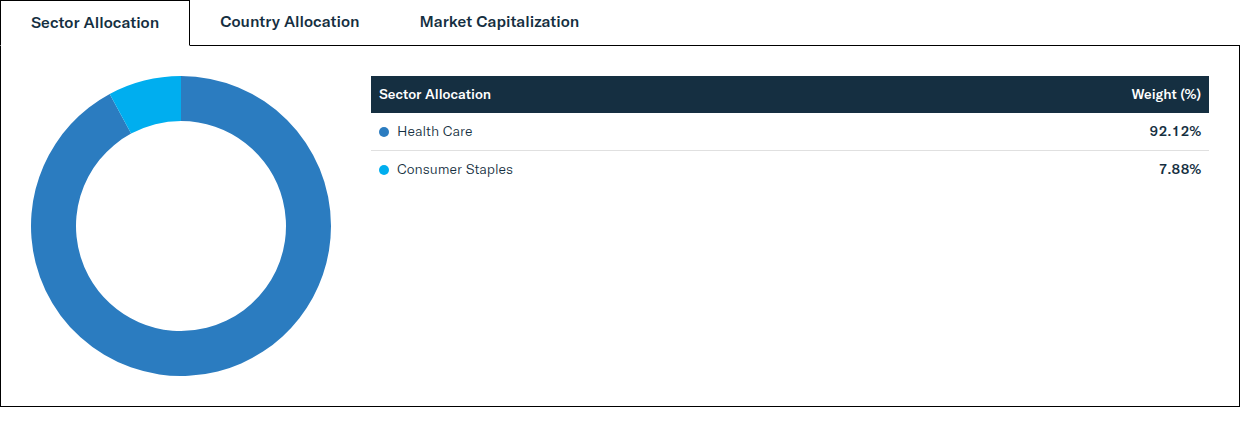Click the white center of the donut chart
This screenshot has width=1240, height=424.
coord(181,226)
